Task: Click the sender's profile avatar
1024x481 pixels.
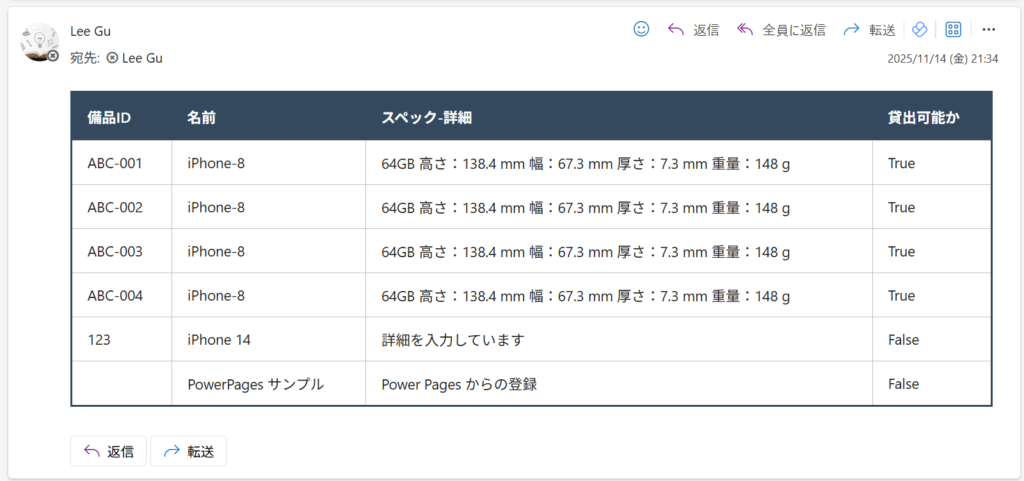Action: coord(39,43)
